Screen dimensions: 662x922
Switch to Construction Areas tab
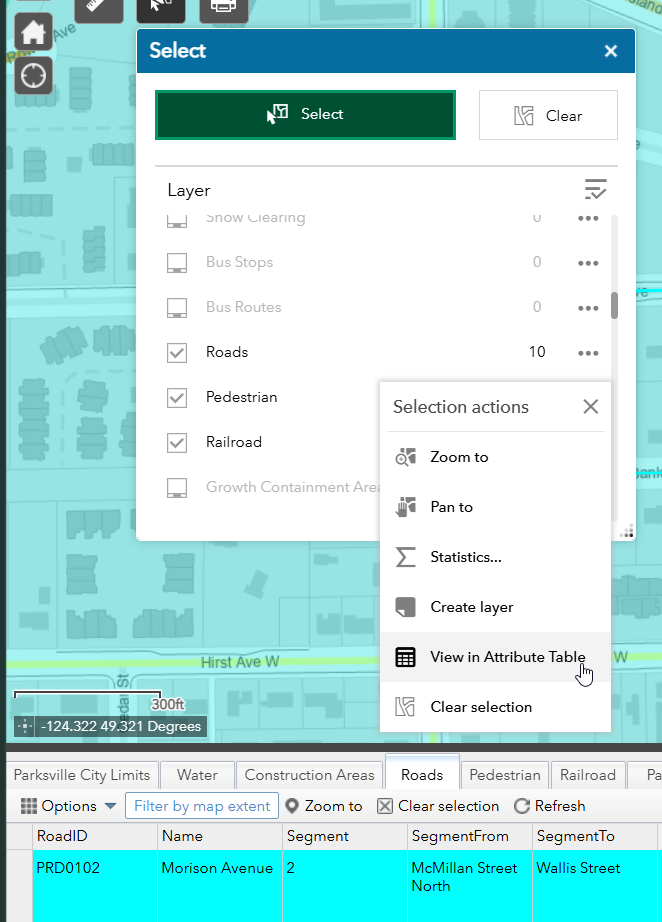(x=309, y=775)
